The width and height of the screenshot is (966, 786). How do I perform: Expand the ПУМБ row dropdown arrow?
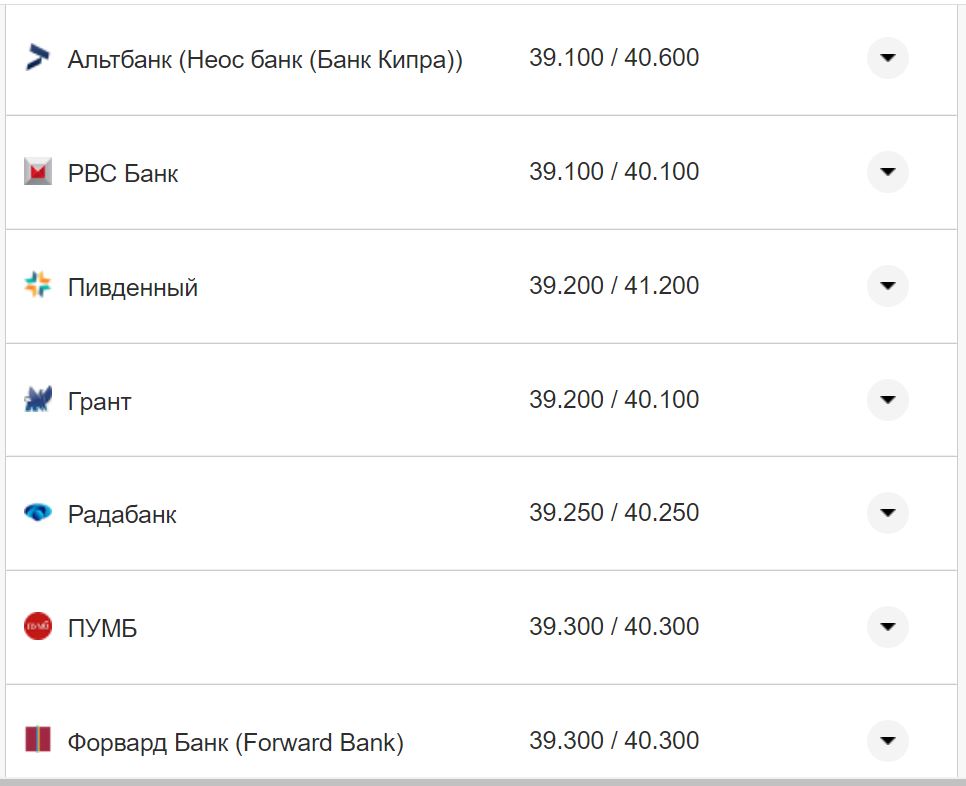[887, 627]
